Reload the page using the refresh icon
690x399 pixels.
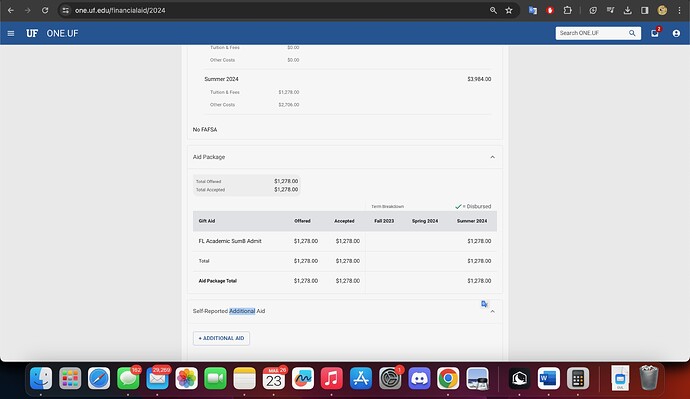point(45,10)
